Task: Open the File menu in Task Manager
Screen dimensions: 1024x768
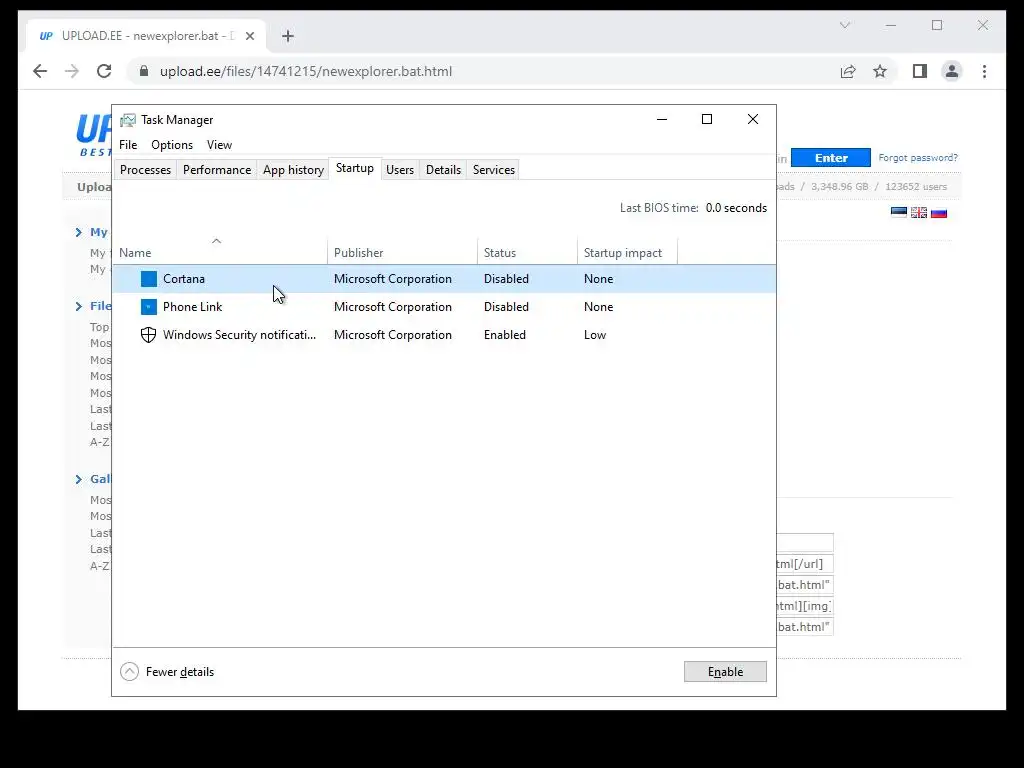Action: coord(128,145)
